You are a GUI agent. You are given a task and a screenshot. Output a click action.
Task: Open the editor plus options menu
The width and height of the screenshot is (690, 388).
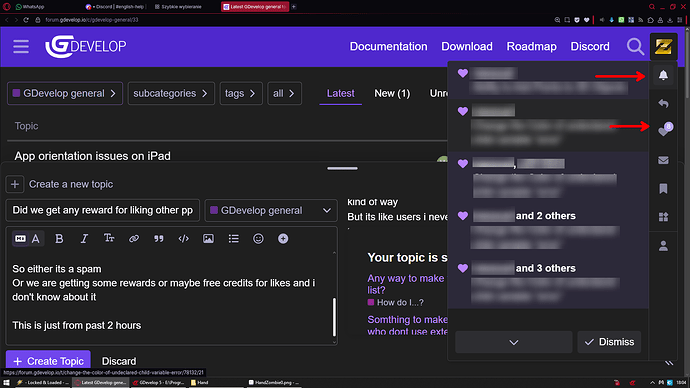pyautogui.click(x=283, y=238)
